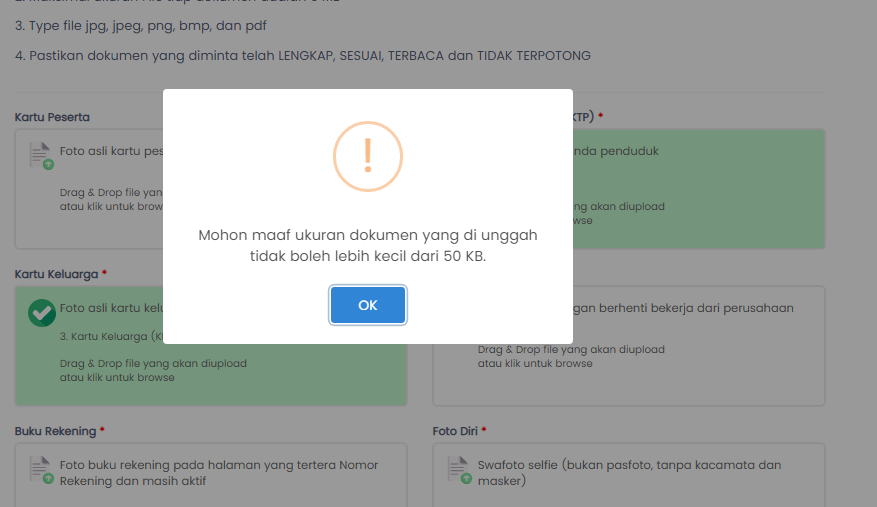Click the Buku Rekening section label
877x507 pixels.
55,431
